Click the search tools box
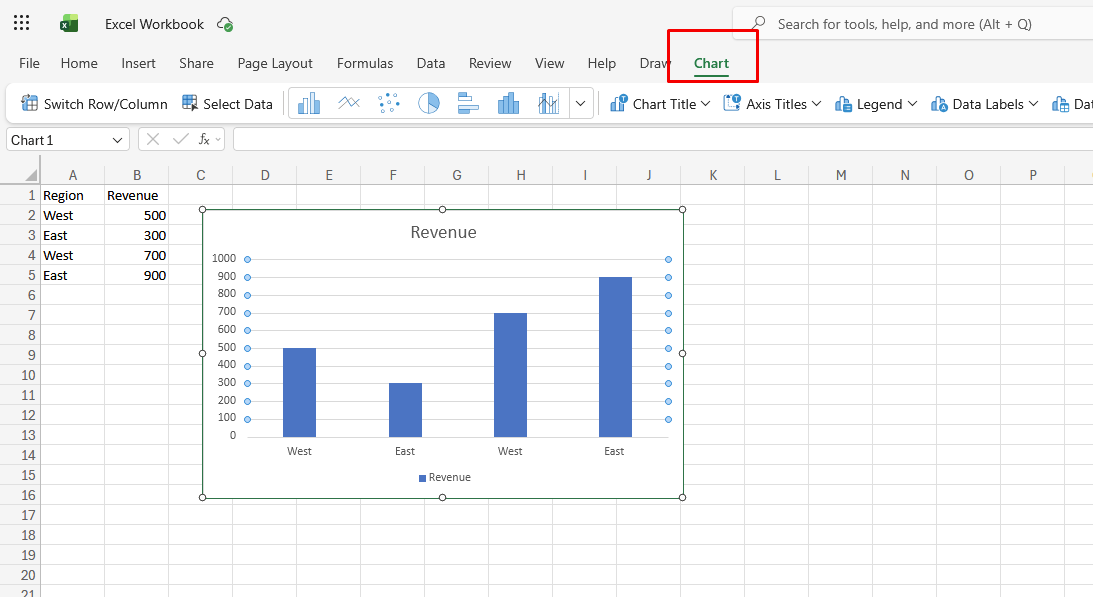1093x597 pixels. click(913, 24)
